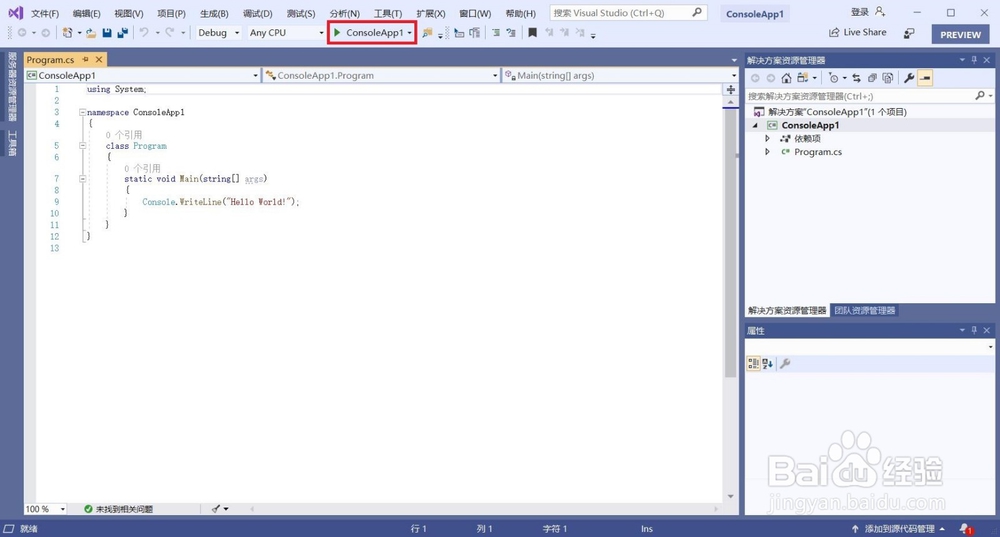Toggle Preview Selected Items in Solution Explorer

925,78
